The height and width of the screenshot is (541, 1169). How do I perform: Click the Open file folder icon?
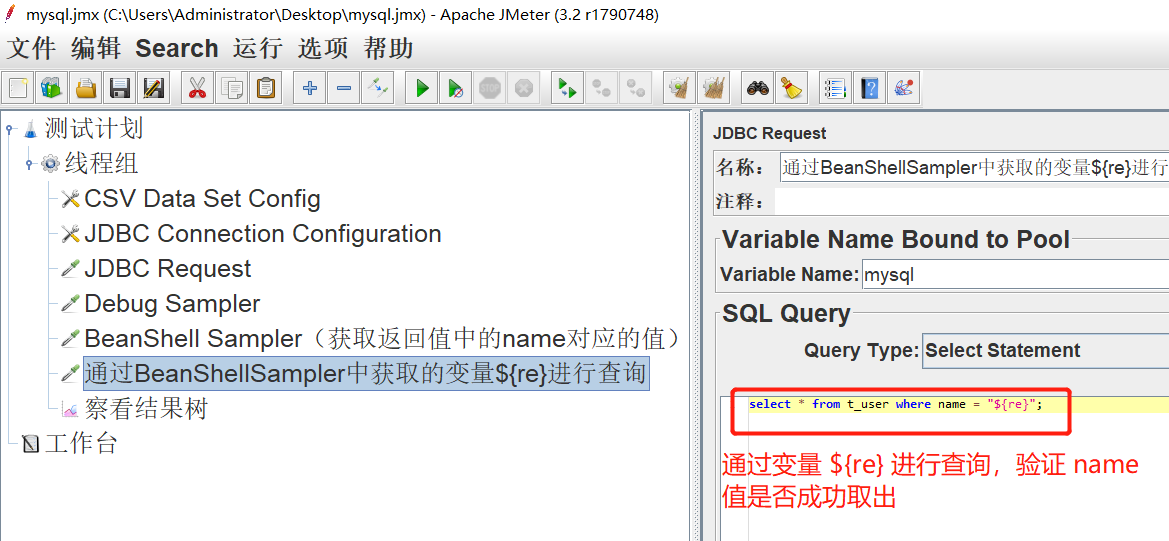pos(86,88)
